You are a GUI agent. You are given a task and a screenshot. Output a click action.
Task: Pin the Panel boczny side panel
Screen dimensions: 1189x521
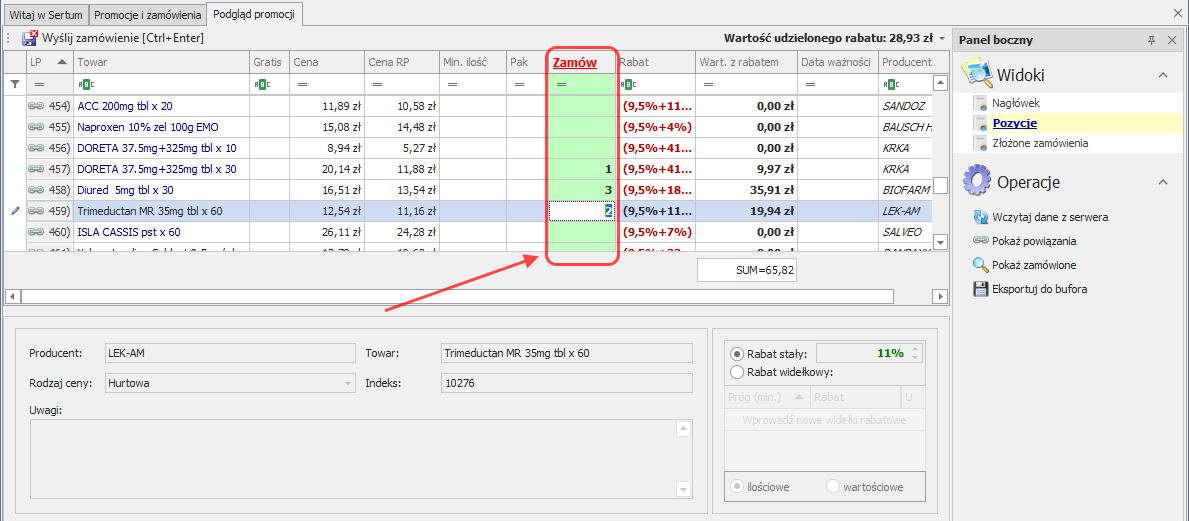1151,40
